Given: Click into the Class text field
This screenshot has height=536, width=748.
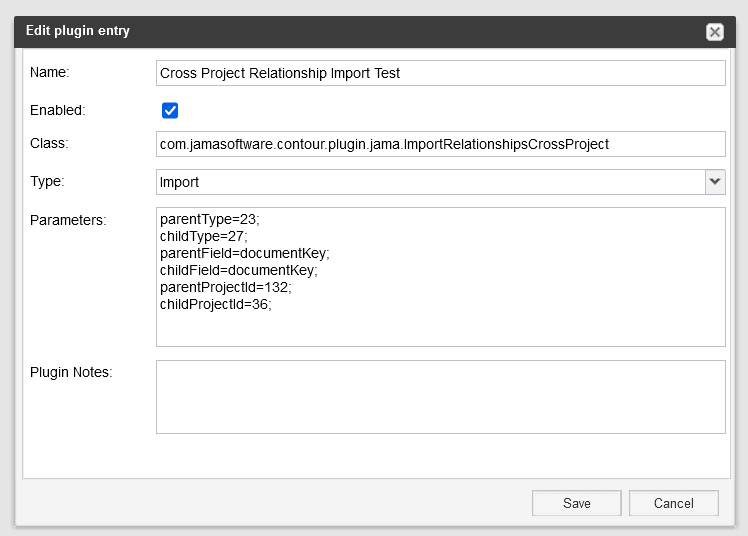Looking at the screenshot, I should [440, 144].
